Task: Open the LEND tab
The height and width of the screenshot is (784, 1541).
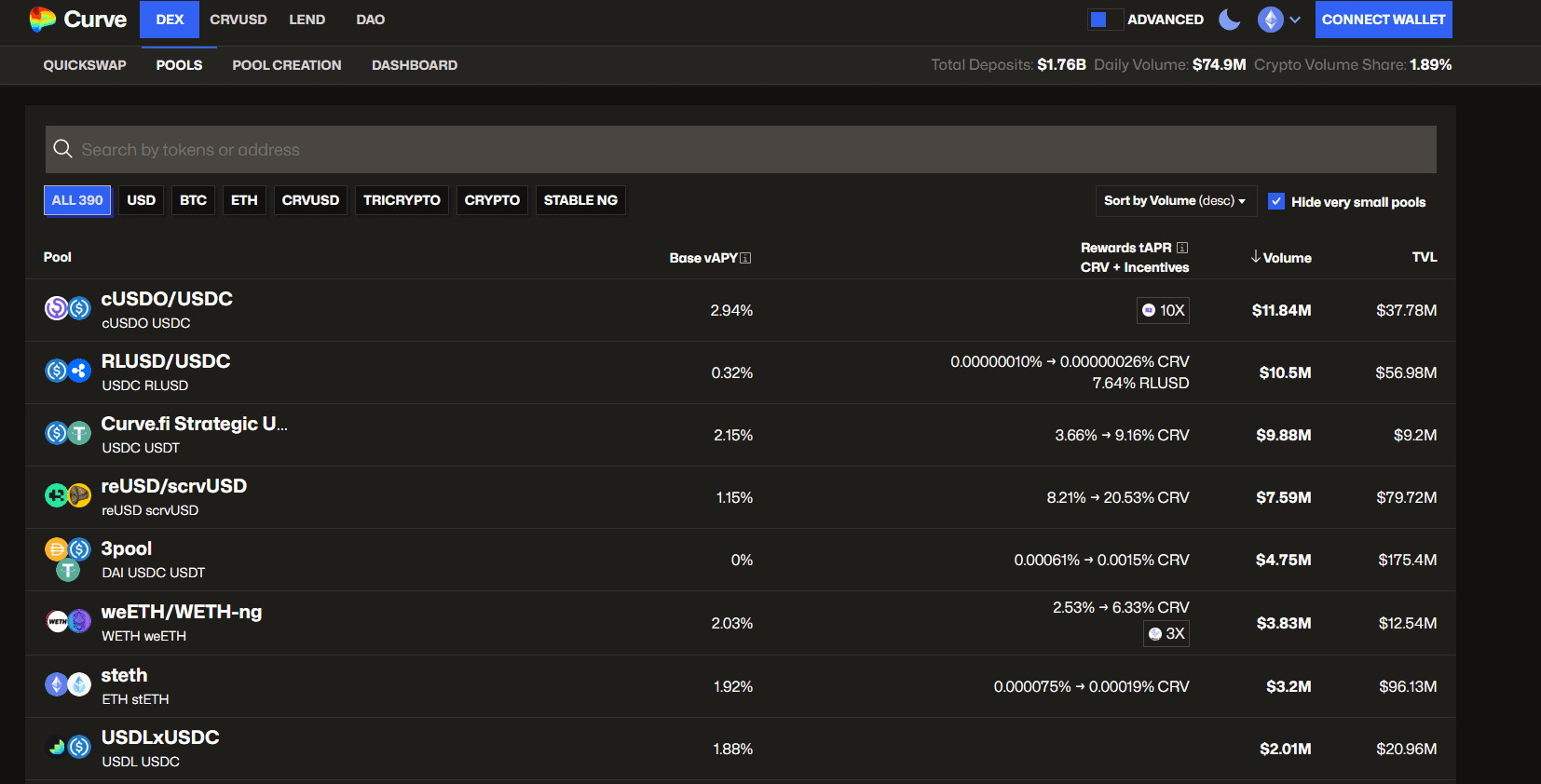Action: 307,20
